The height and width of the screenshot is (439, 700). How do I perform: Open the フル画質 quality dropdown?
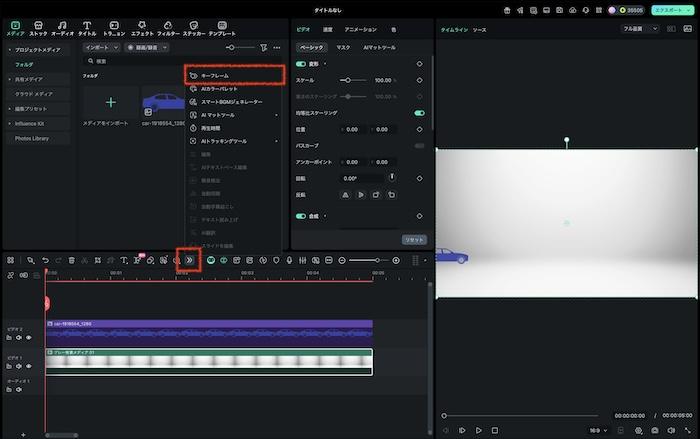(641, 29)
